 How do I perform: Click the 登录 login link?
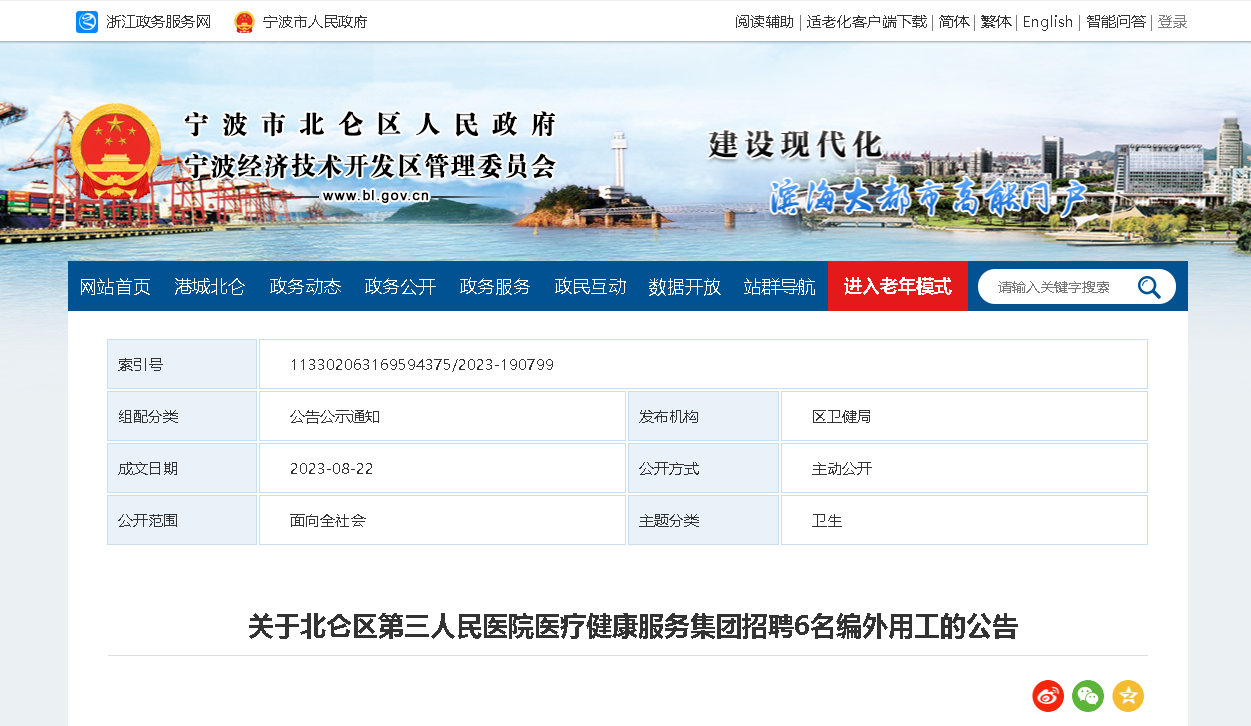[x=1172, y=22]
